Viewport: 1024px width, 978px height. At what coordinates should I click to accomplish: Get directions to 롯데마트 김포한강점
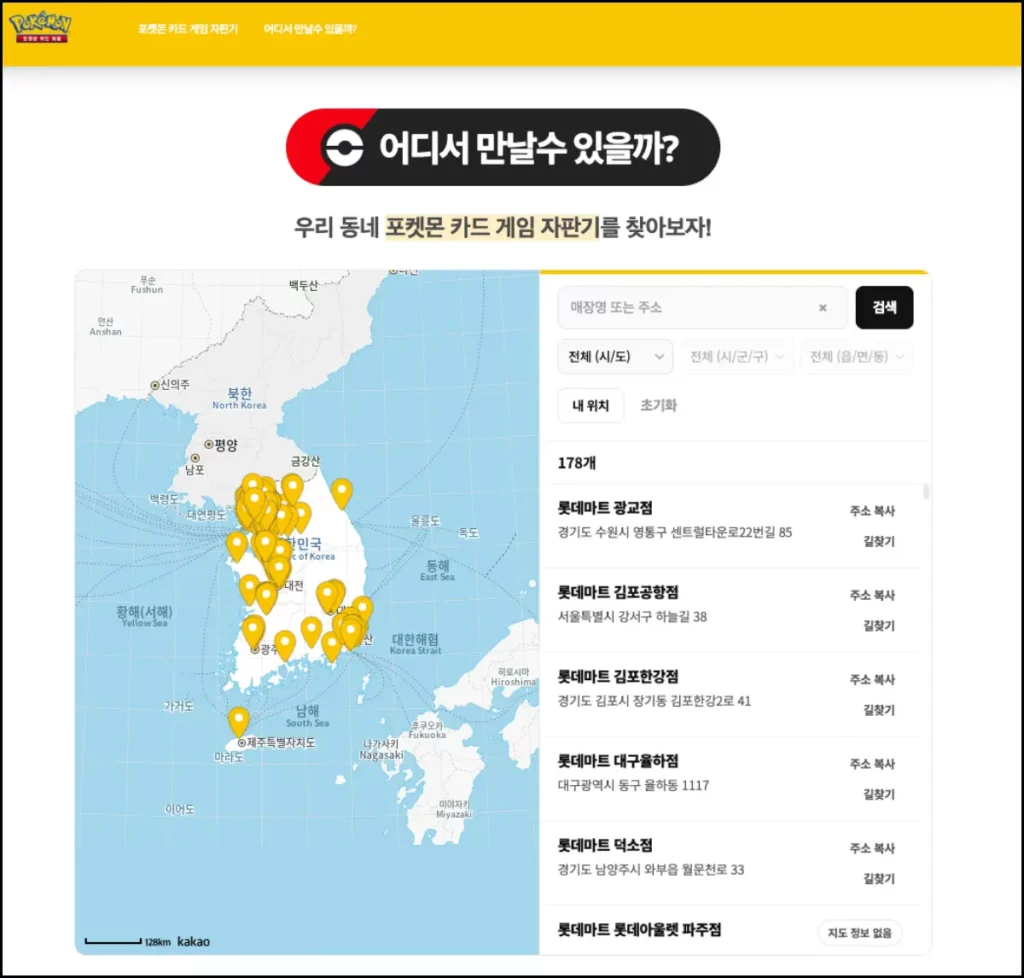pos(878,710)
